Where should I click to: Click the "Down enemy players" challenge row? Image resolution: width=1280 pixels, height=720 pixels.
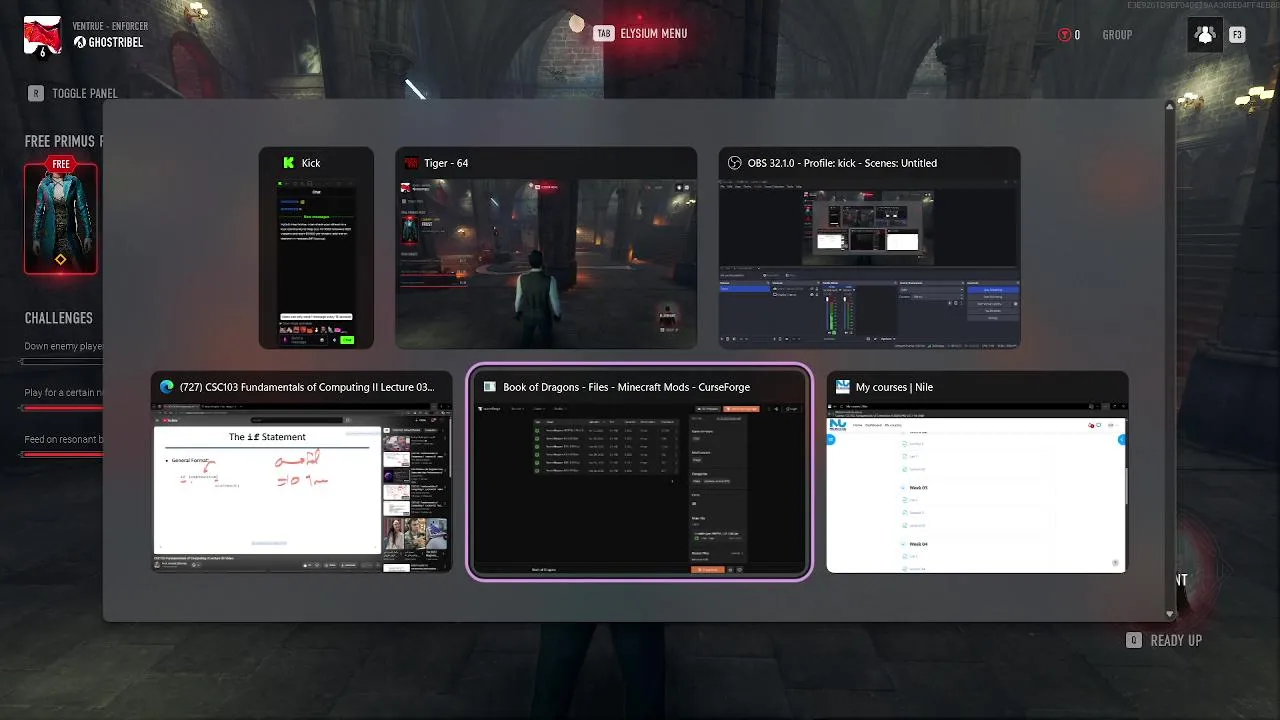pyautogui.click(x=64, y=351)
